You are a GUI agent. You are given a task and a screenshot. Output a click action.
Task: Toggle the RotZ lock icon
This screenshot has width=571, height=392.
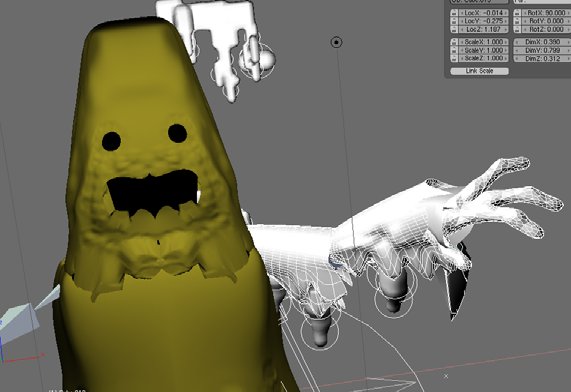(517, 29)
